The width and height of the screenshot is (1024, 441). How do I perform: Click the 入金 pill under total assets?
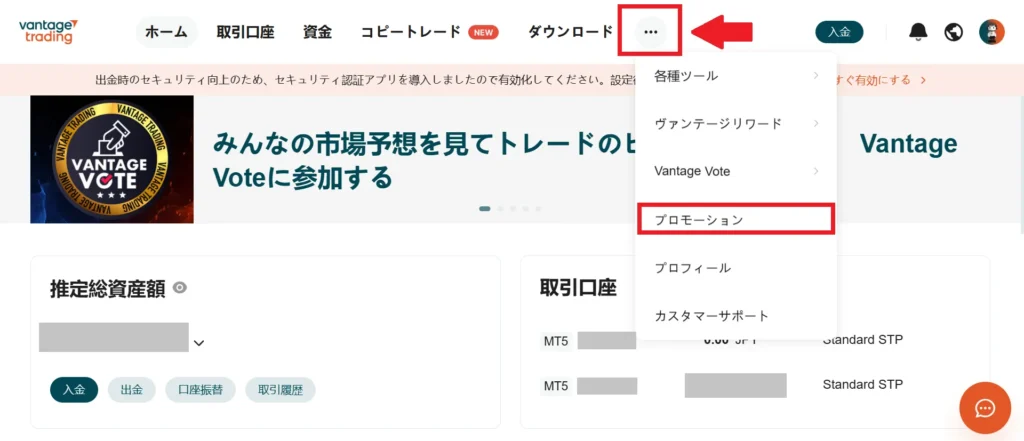(x=74, y=389)
